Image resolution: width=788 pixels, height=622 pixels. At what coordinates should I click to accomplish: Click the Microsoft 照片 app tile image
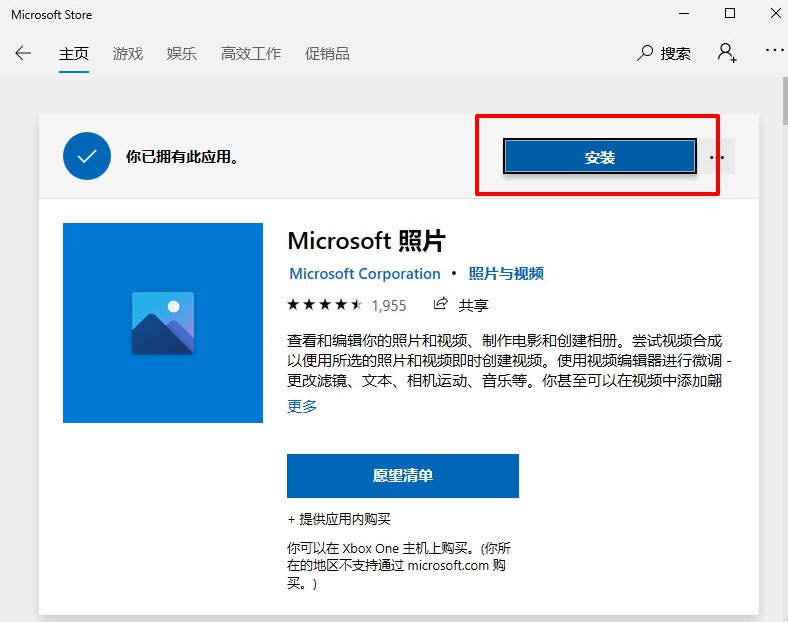tap(163, 323)
